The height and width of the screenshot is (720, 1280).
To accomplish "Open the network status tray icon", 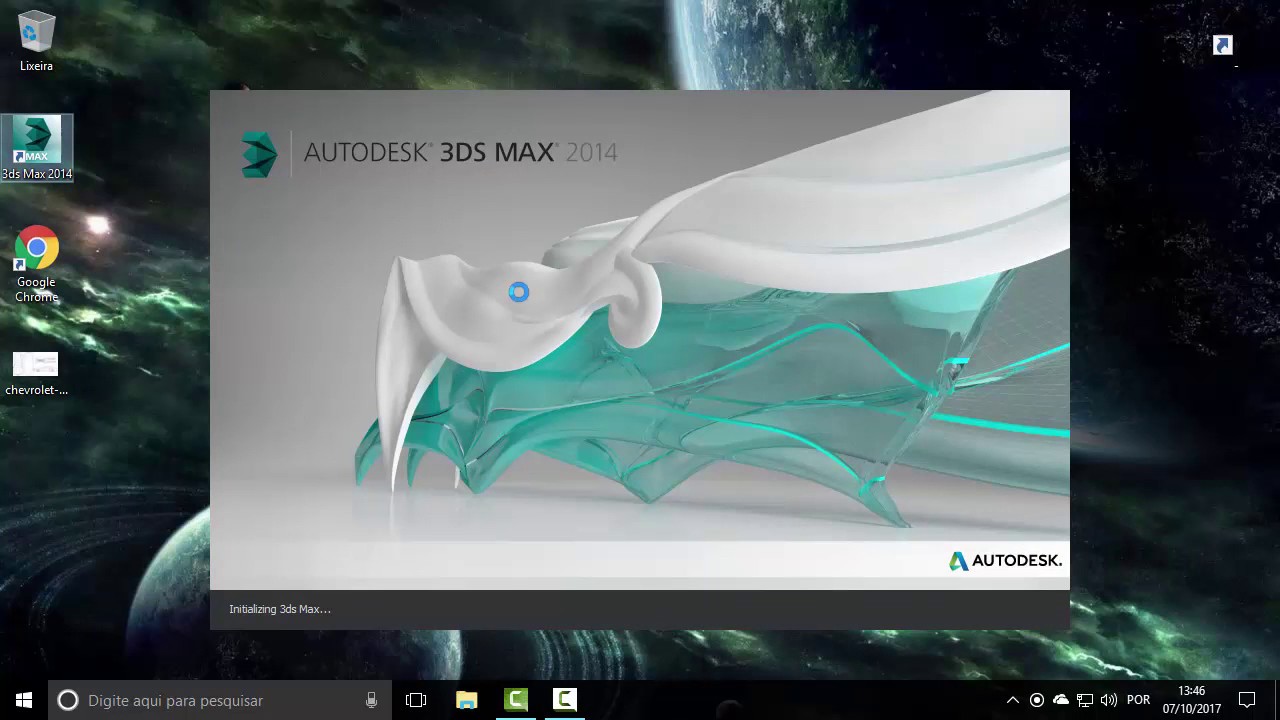I will (1085, 700).
